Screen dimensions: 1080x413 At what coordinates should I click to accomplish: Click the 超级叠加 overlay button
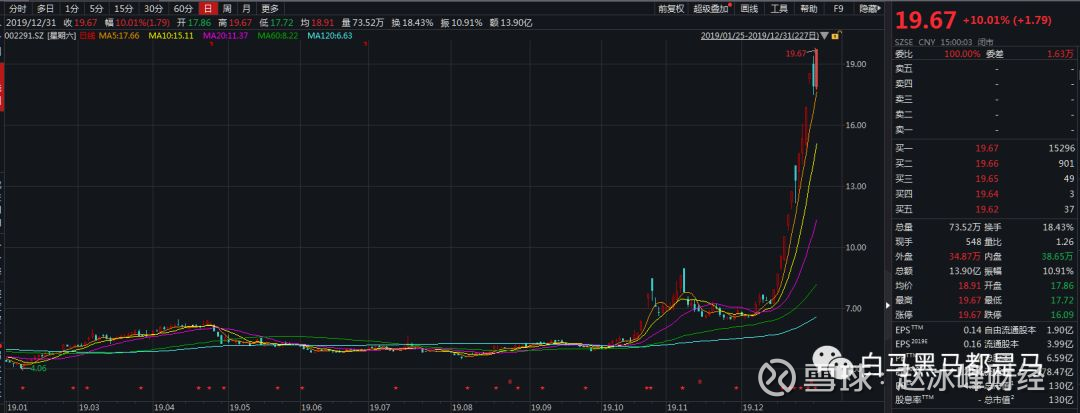[x=712, y=9]
